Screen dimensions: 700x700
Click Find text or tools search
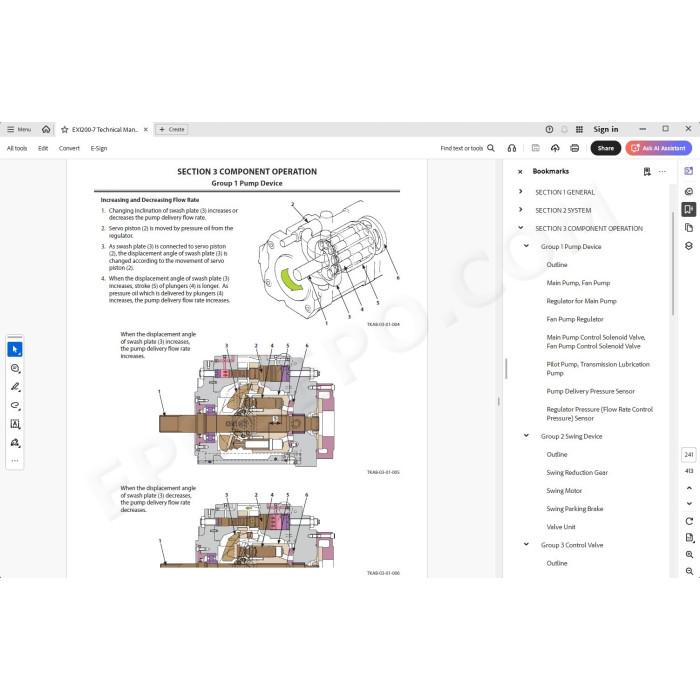[467, 148]
